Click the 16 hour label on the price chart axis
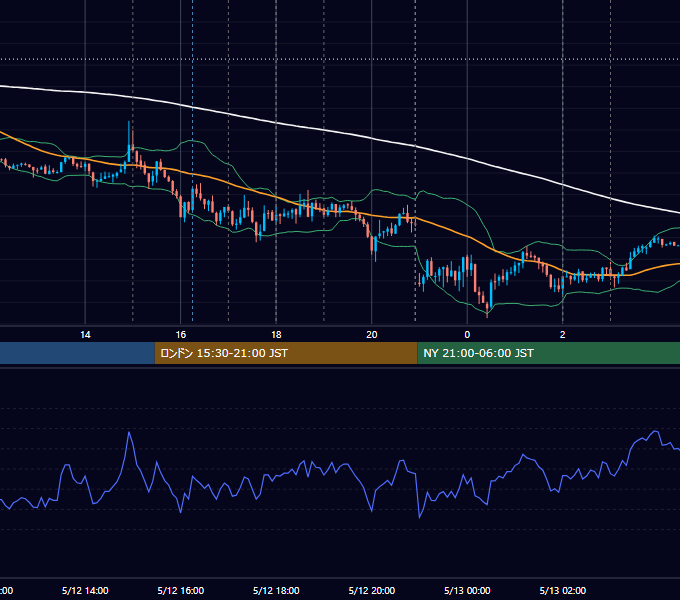The height and width of the screenshot is (600, 680). pyautogui.click(x=181, y=335)
